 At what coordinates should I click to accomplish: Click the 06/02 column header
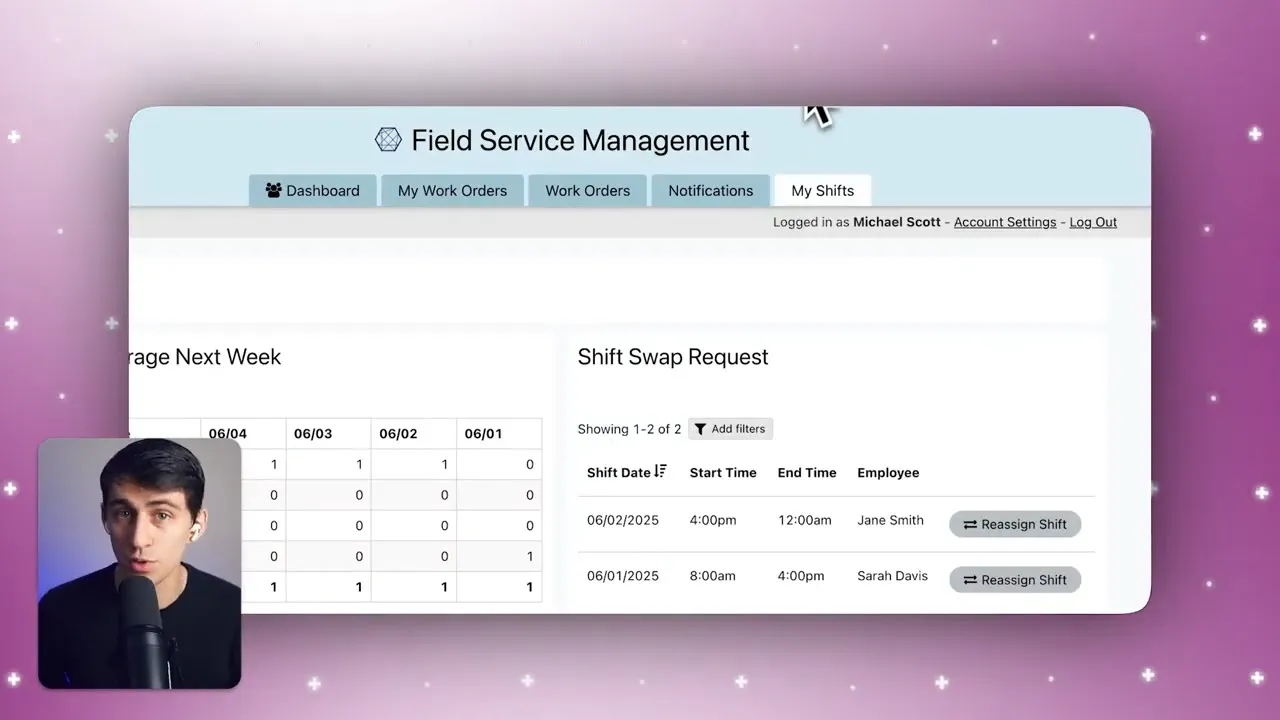413,433
